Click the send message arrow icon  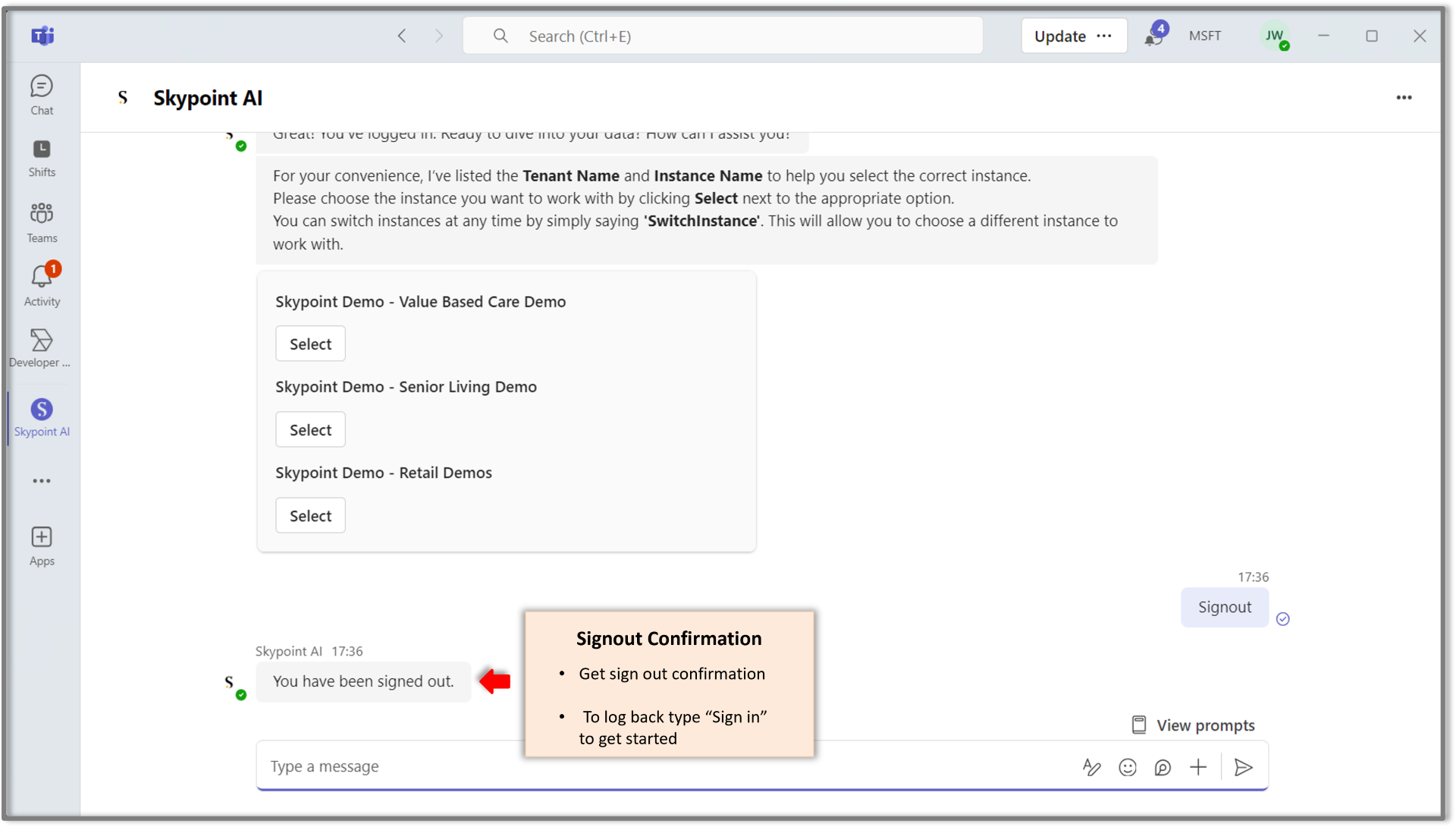click(x=1243, y=767)
